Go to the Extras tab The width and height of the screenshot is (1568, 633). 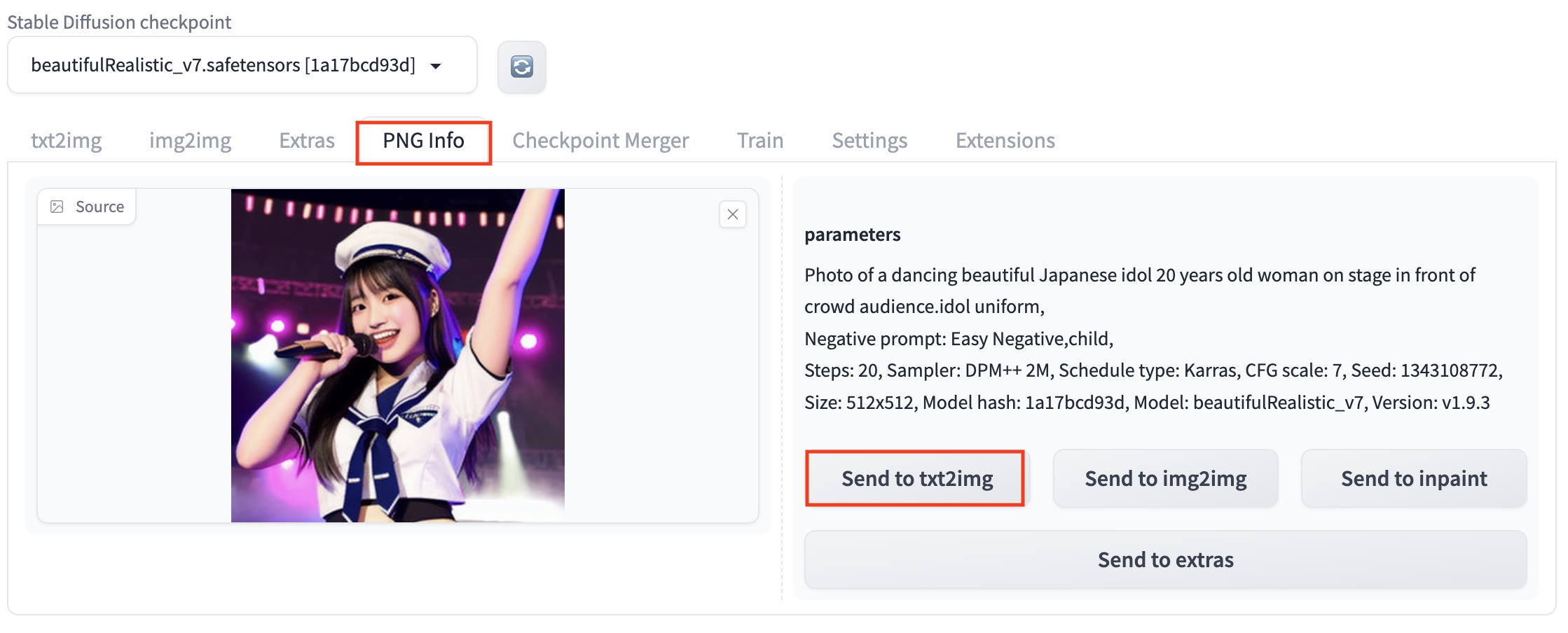coord(307,141)
